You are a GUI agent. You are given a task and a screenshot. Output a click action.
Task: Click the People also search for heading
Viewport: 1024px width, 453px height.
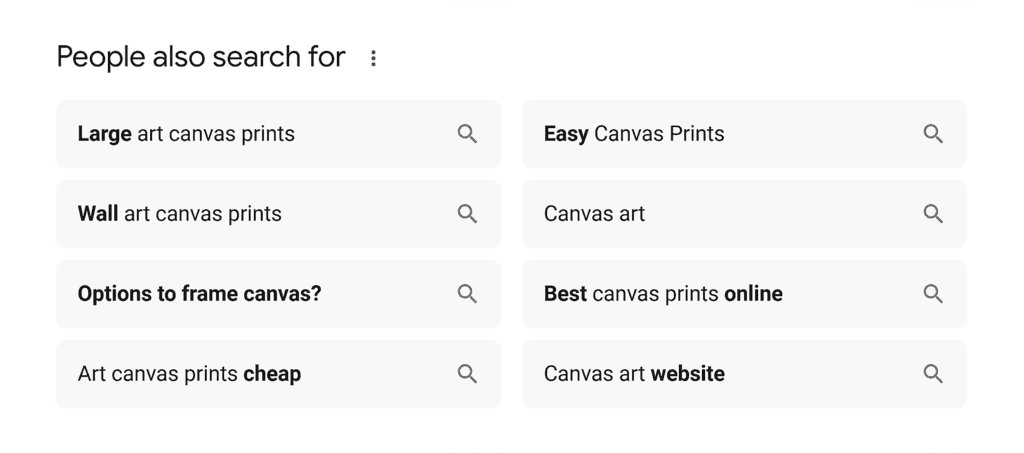tap(201, 57)
